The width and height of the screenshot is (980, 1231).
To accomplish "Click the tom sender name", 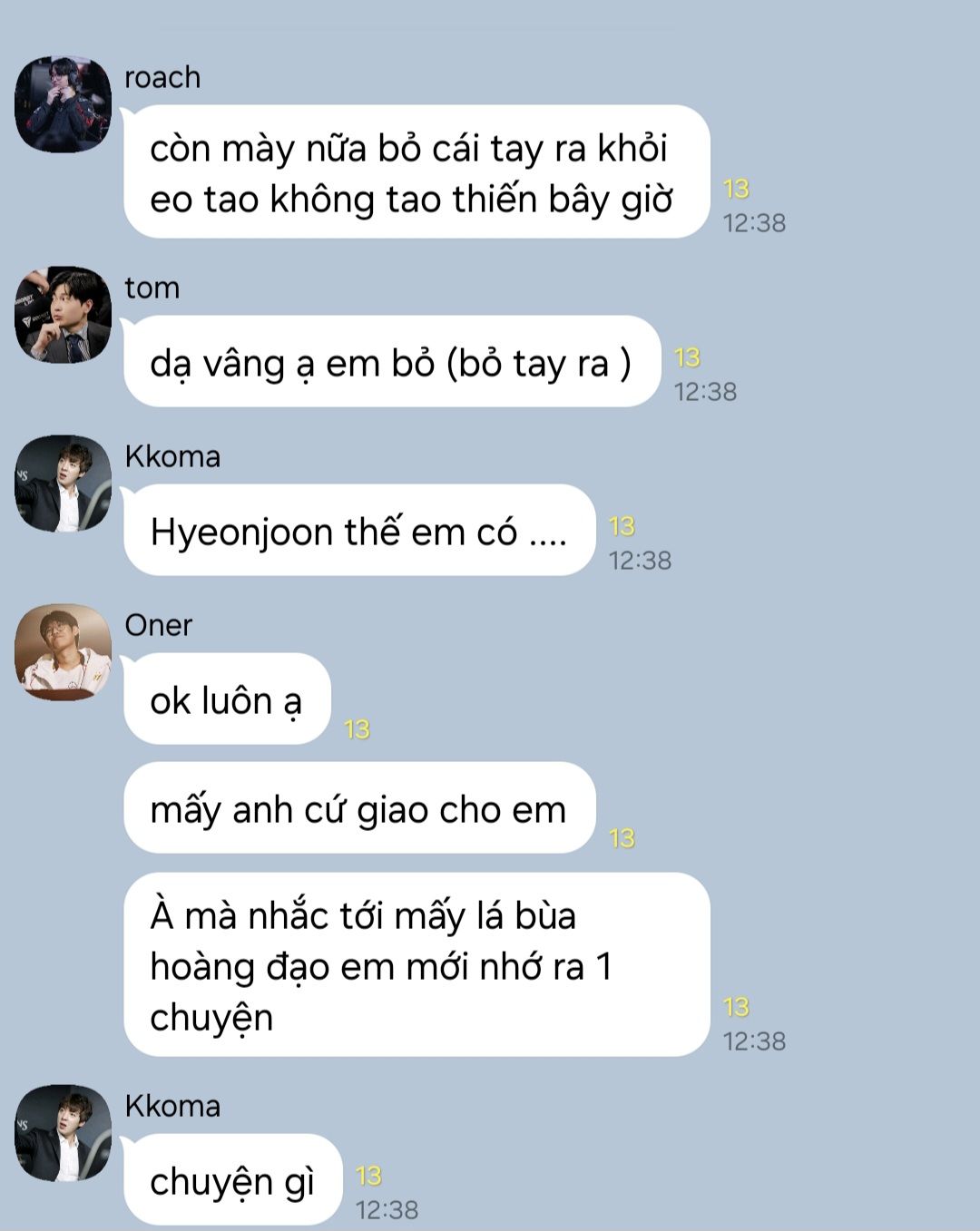I will click(x=152, y=288).
